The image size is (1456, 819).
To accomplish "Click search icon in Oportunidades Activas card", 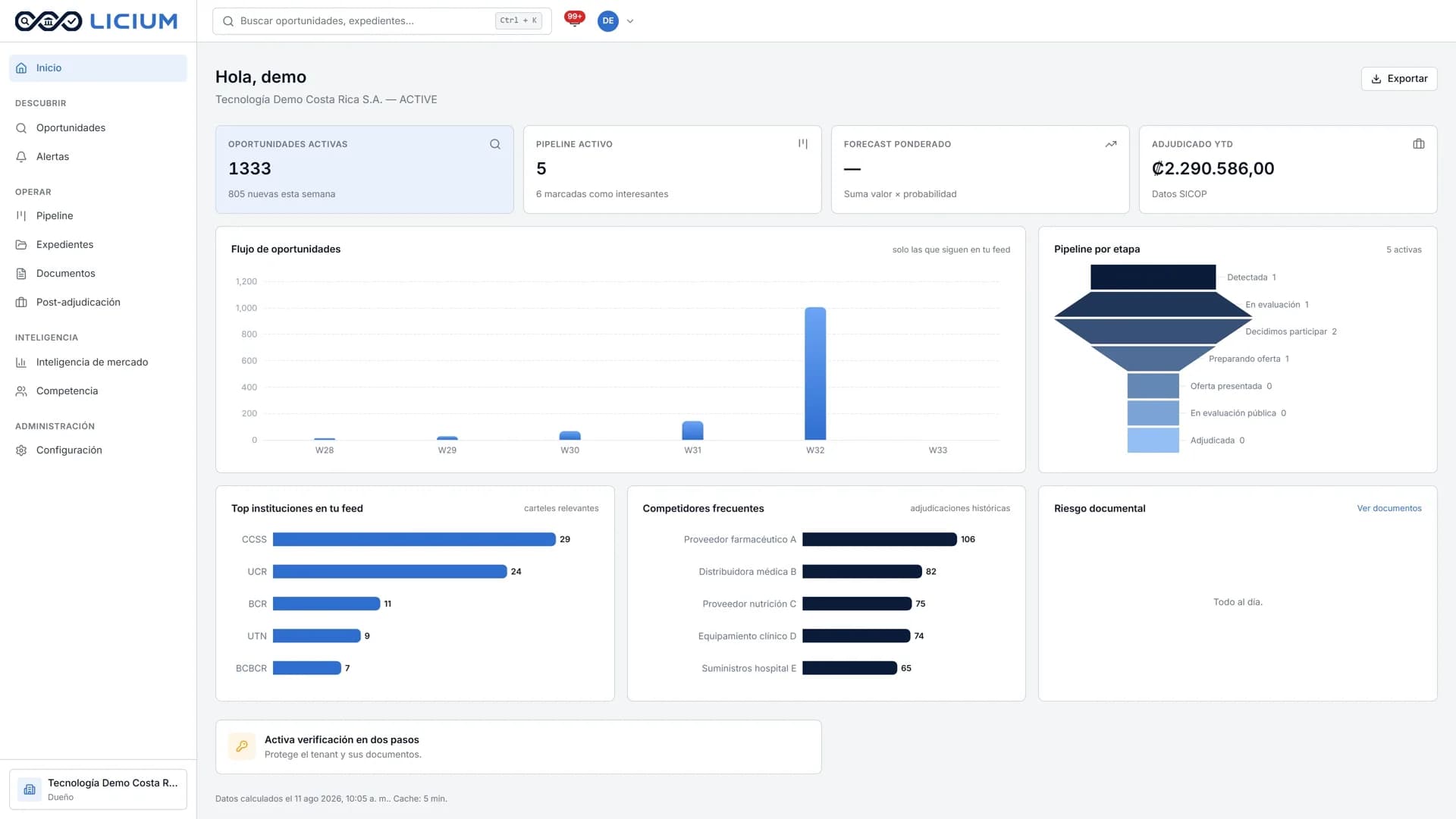I will [x=495, y=144].
